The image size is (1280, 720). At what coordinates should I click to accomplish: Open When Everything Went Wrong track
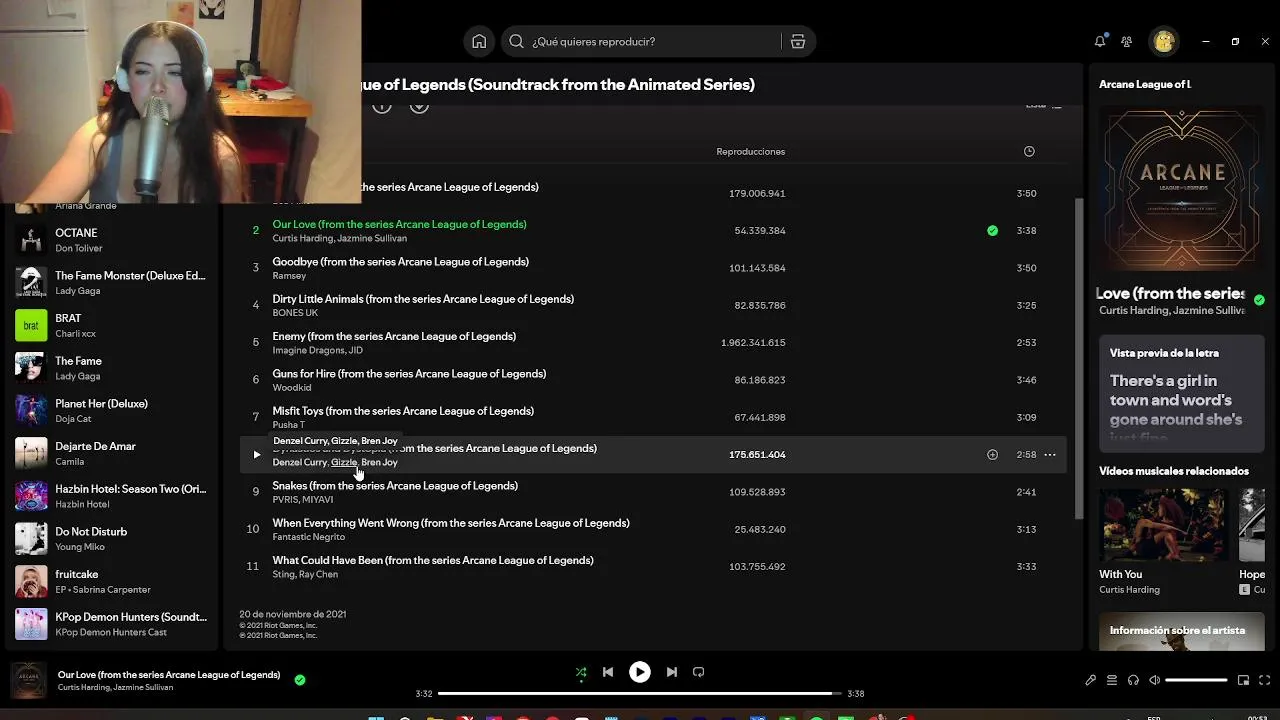pos(451,523)
